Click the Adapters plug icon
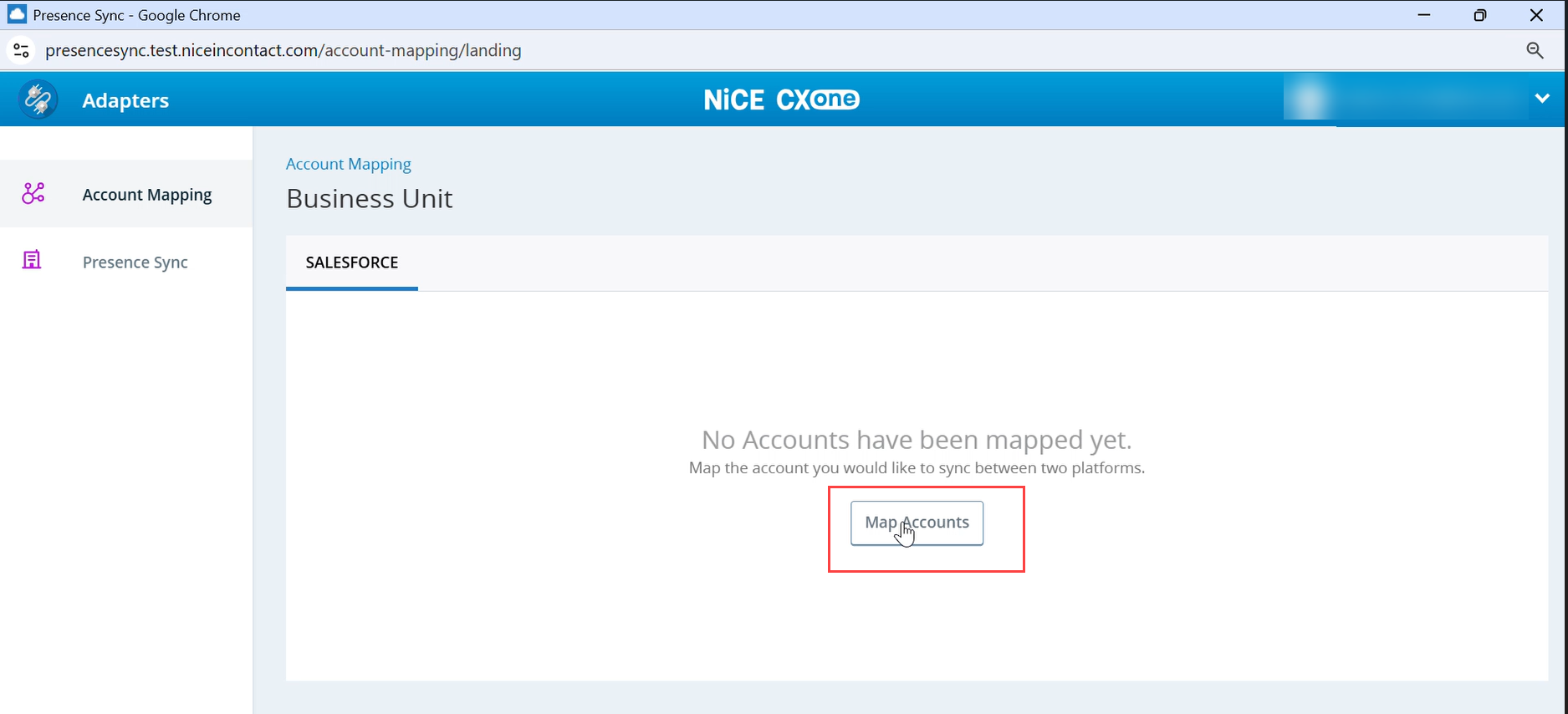The image size is (1568, 714). 38,99
